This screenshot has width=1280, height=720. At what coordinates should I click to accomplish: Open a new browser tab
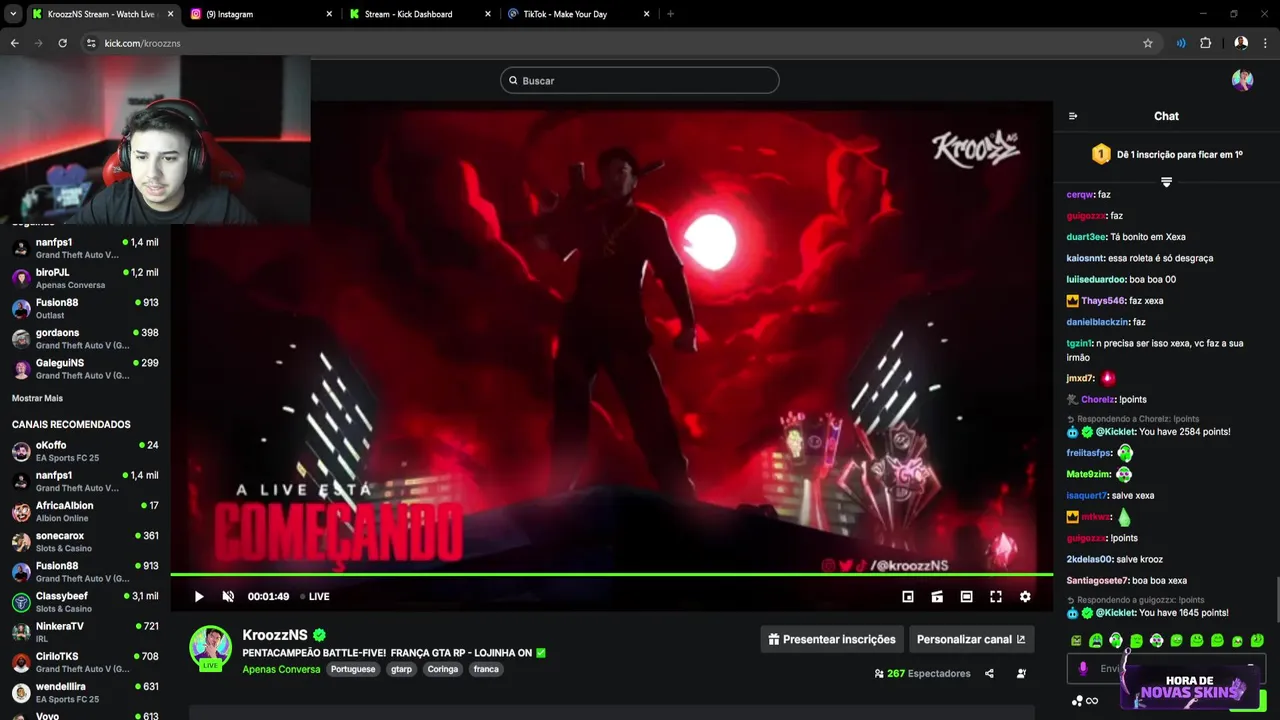coord(670,14)
